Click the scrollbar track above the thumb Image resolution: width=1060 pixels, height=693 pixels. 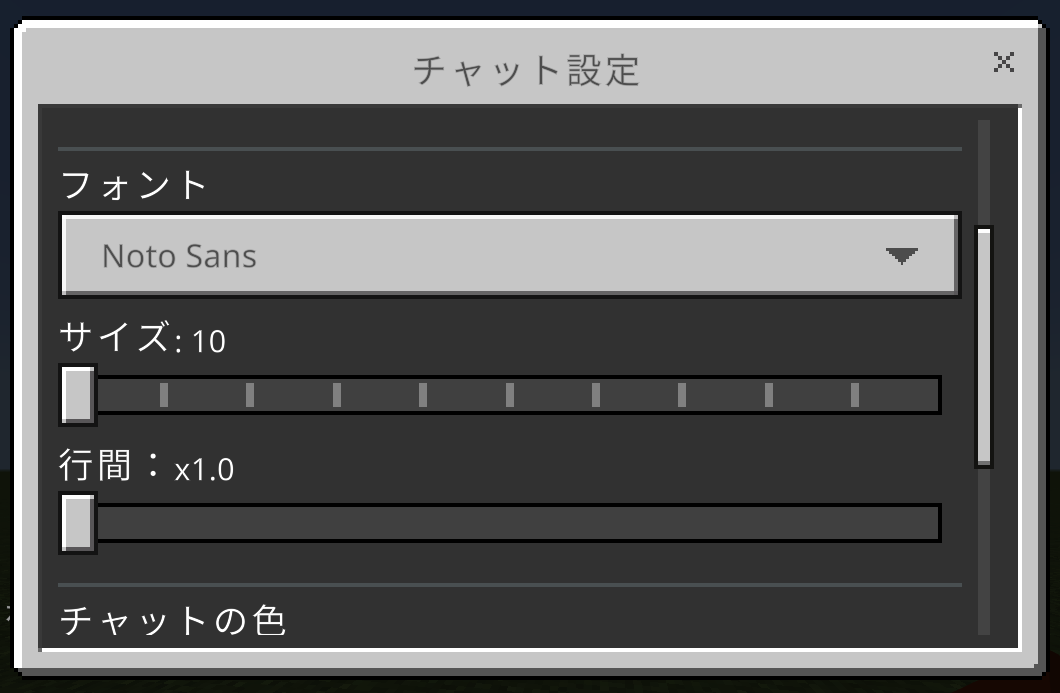(x=984, y=170)
